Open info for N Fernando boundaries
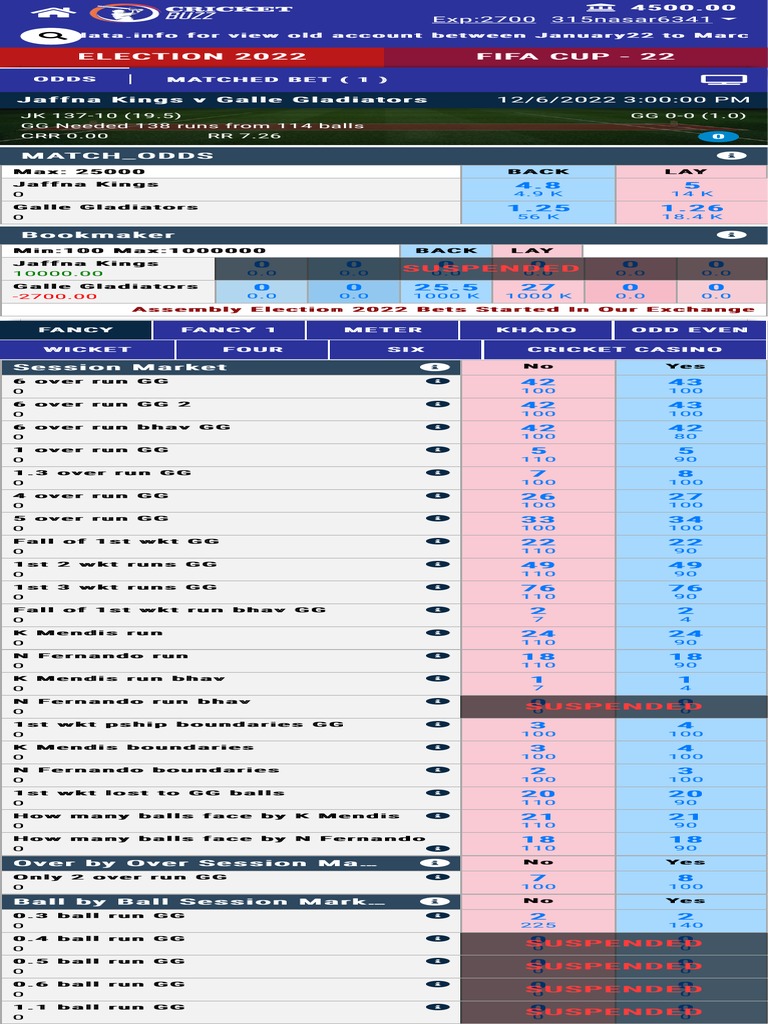768x1024 pixels. [x=438, y=770]
